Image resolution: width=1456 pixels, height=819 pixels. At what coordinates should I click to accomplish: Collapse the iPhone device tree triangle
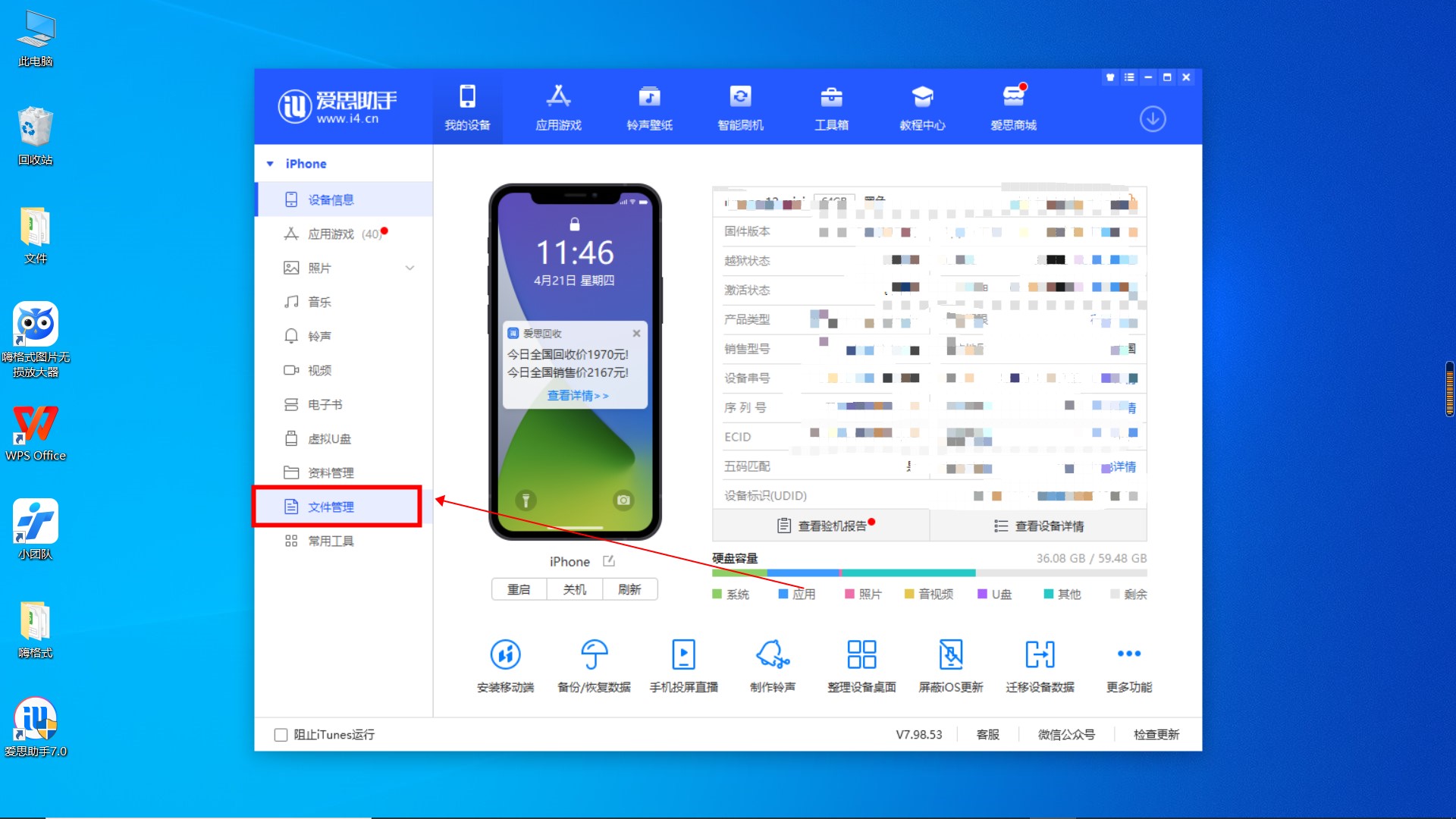tap(270, 164)
